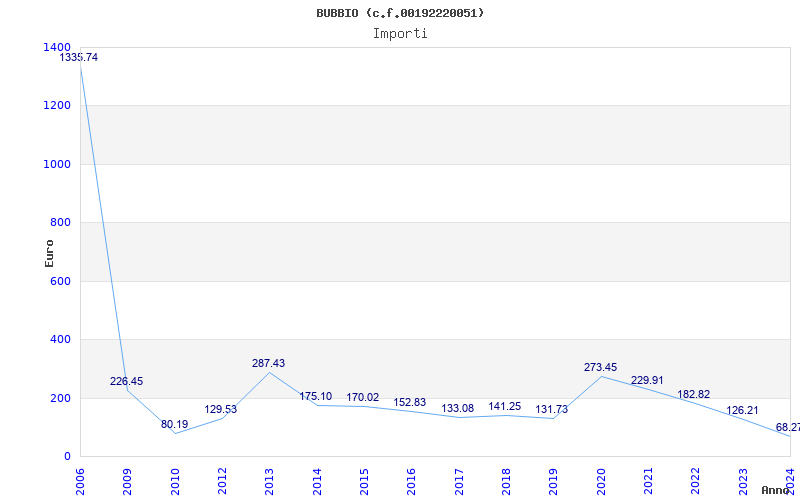Image resolution: width=800 pixels, height=500 pixels.
Task: Click the 2018 x-axis year label
Action: coord(506,482)
